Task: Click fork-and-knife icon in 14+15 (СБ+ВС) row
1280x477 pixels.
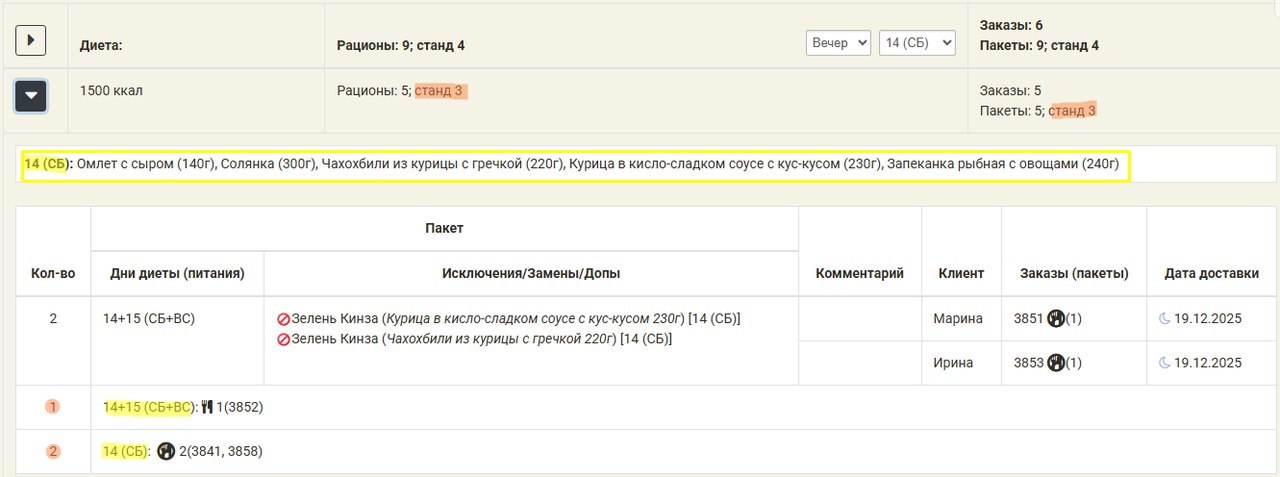Action: pyautogui.click(x=208, y=407)
